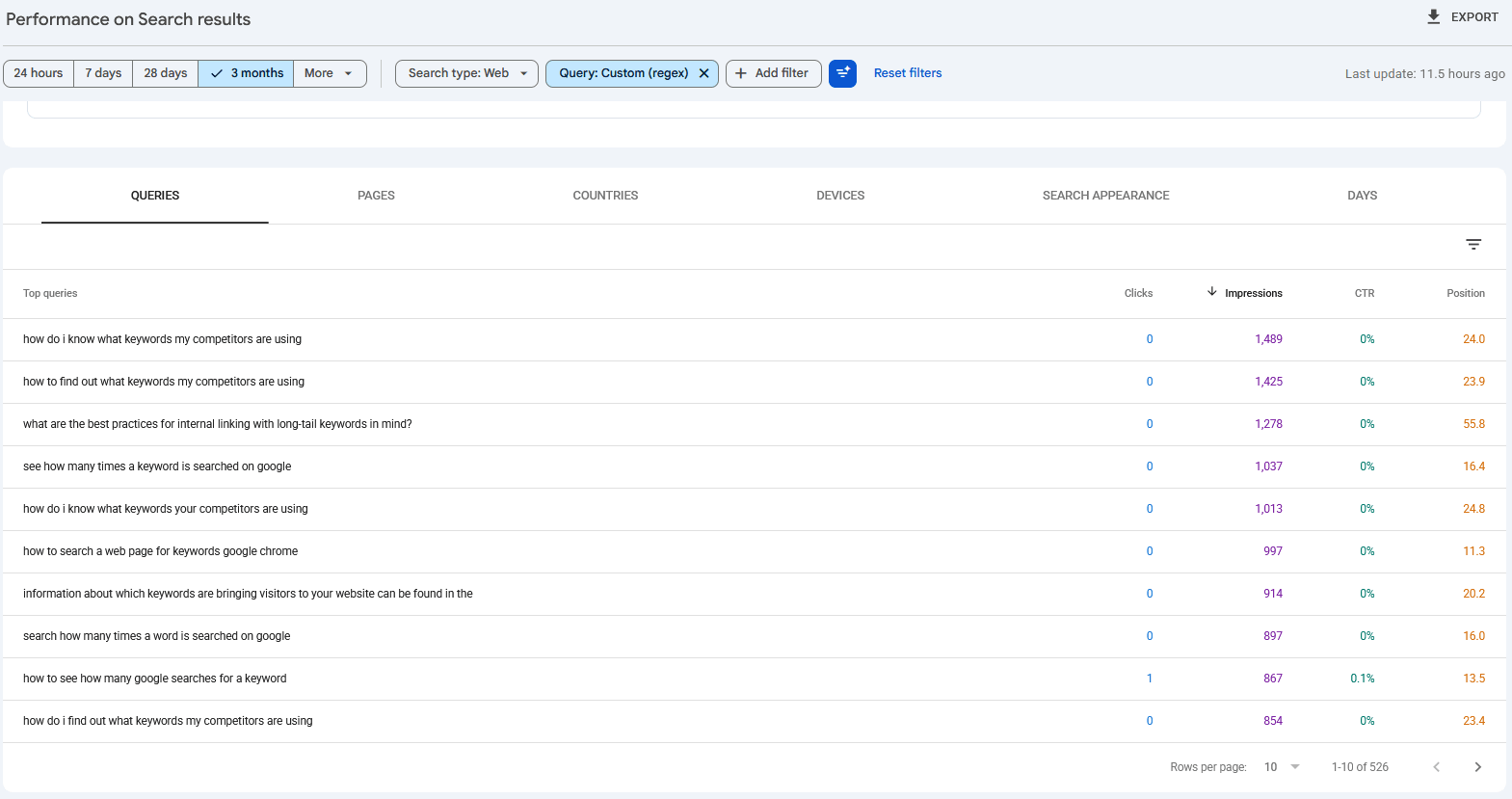This screenshot has width=1512, height=799.
Task: Open query 'see how many times a keyword is searched on google'
Action: click(157, 466)
